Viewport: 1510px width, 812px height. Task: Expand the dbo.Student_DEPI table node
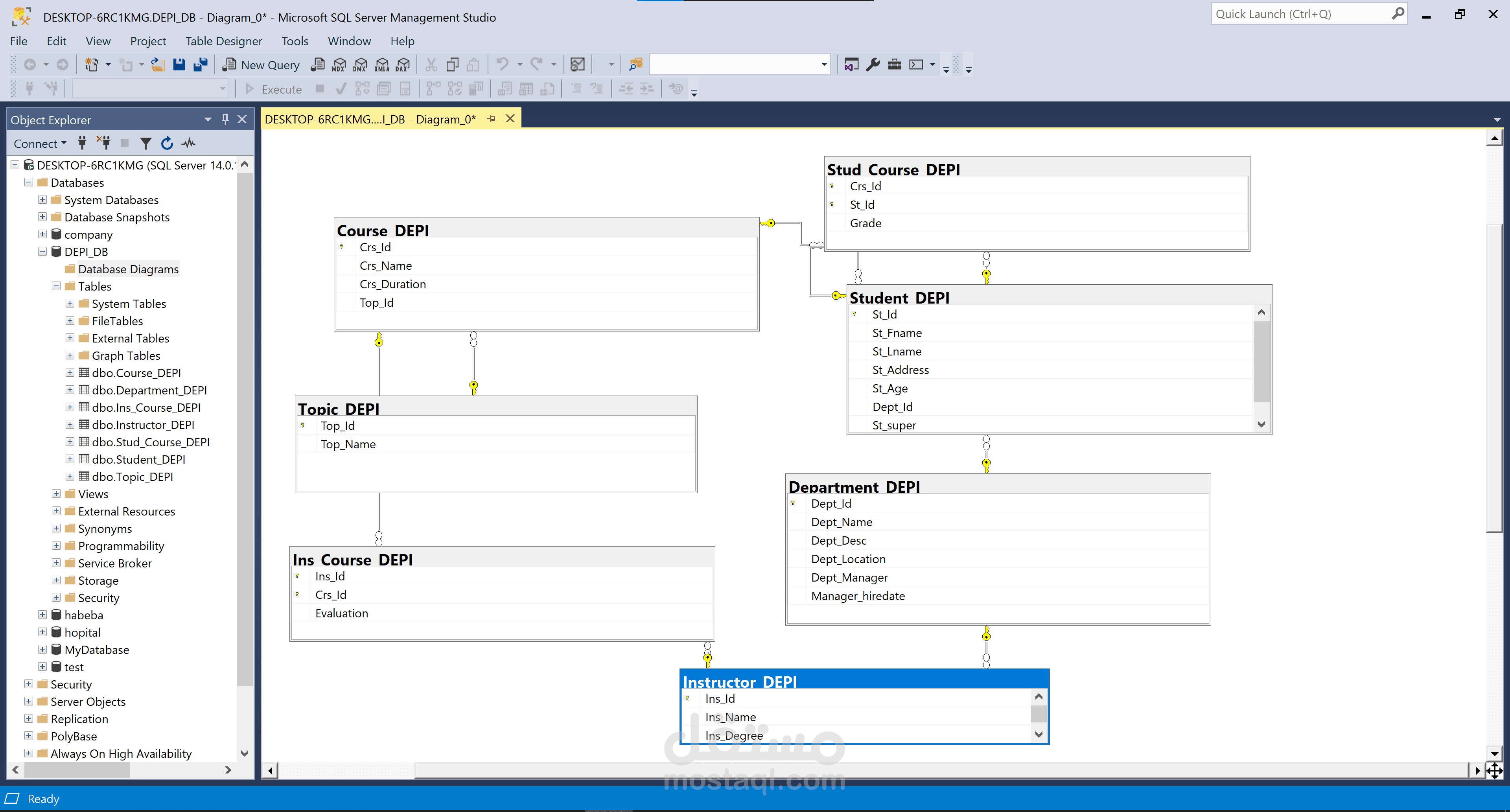[x=70, y=459]
